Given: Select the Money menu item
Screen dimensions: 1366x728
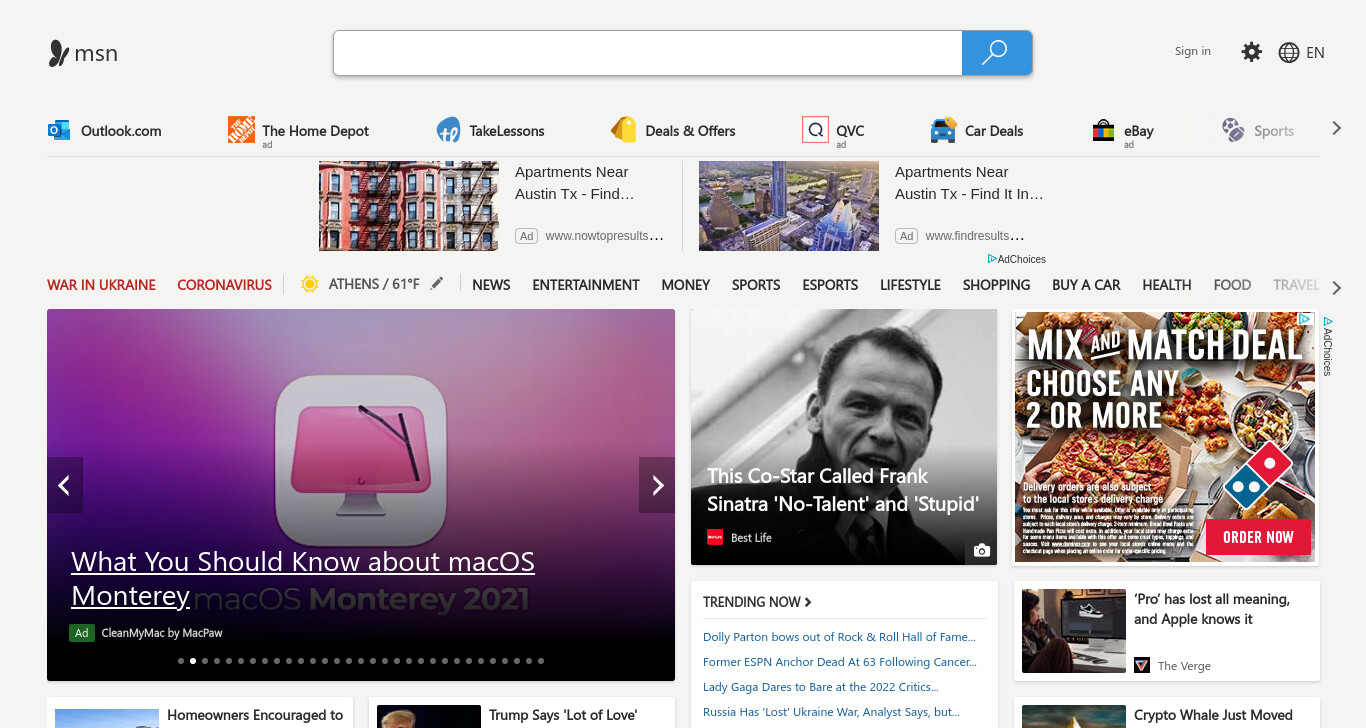Looking at the screenshot, I should [686, 285].
